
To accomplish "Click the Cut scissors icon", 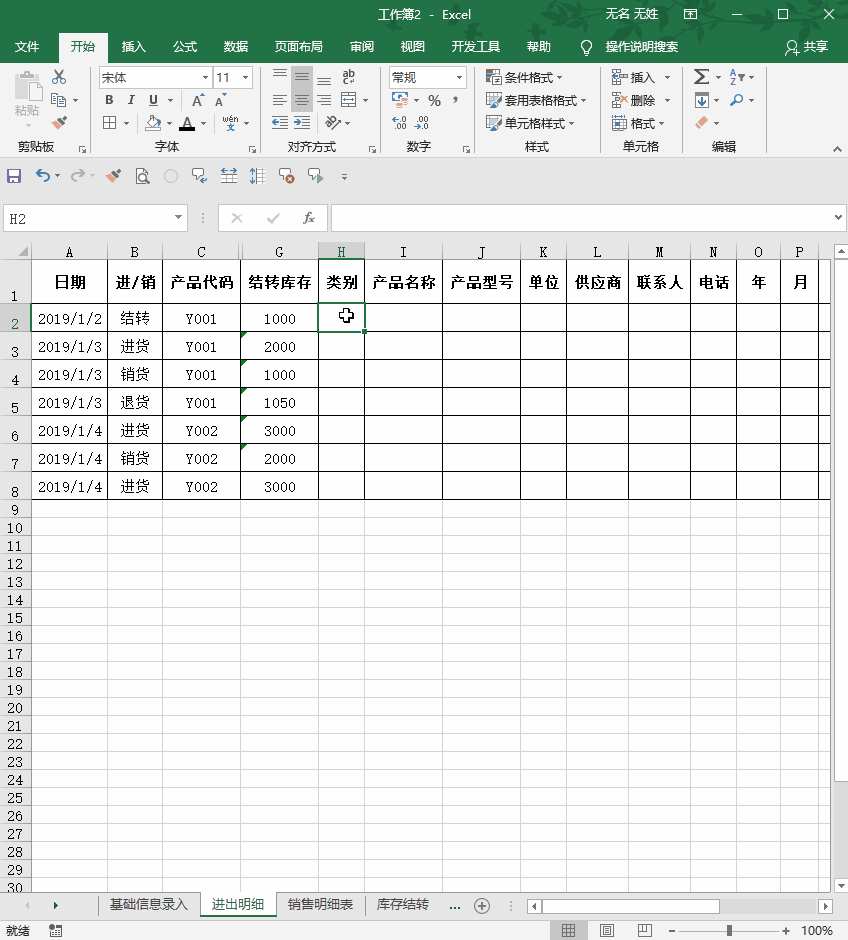I will [x=59, y=77].
